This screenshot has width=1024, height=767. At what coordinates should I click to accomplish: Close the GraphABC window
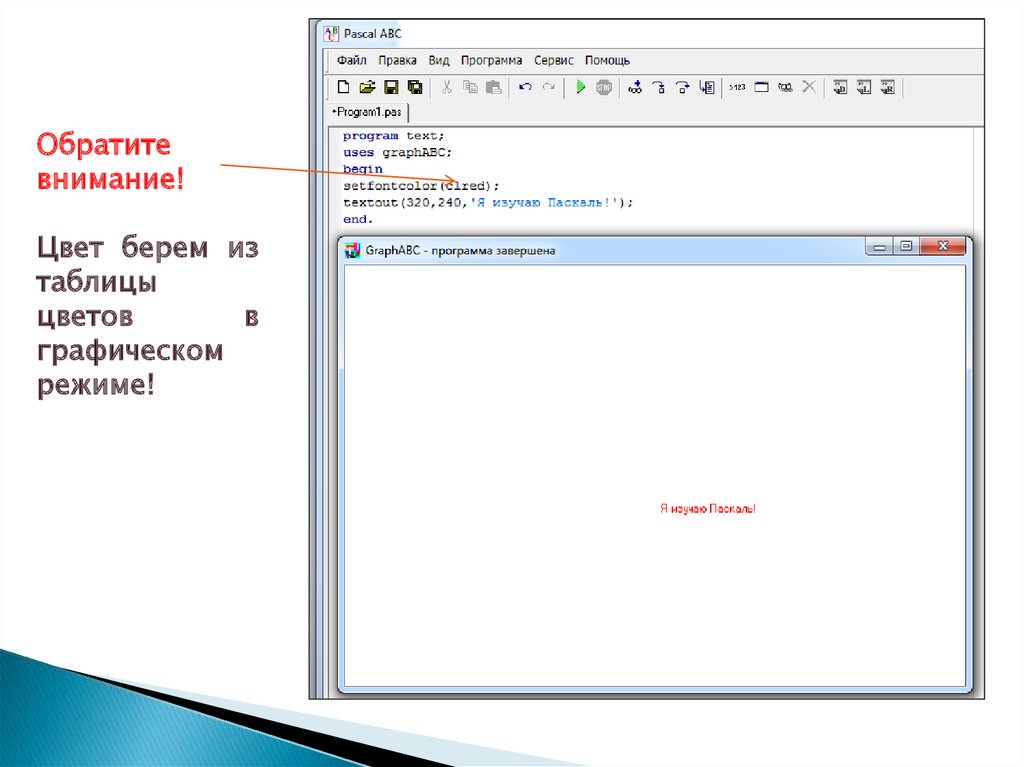click(942, 246)
